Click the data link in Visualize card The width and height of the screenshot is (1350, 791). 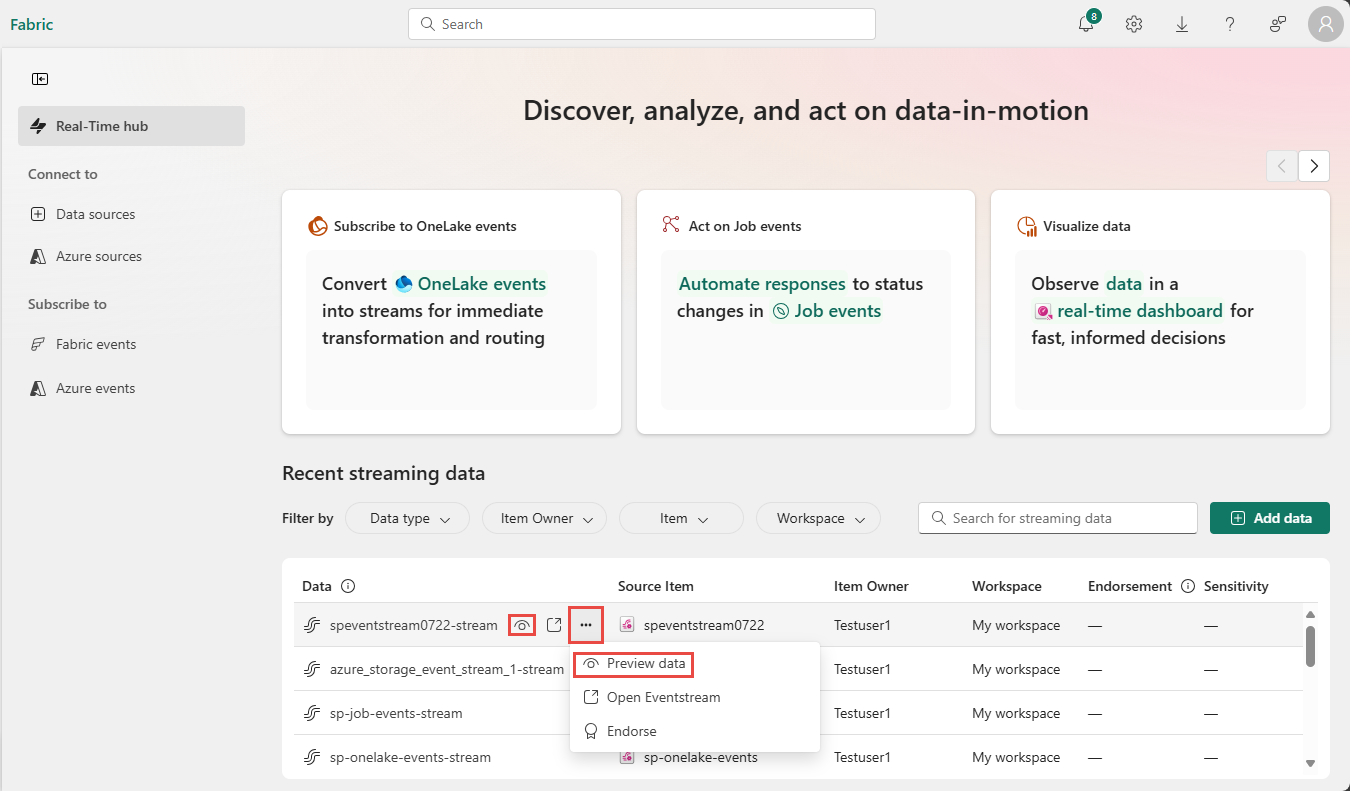pos(1123,284)
